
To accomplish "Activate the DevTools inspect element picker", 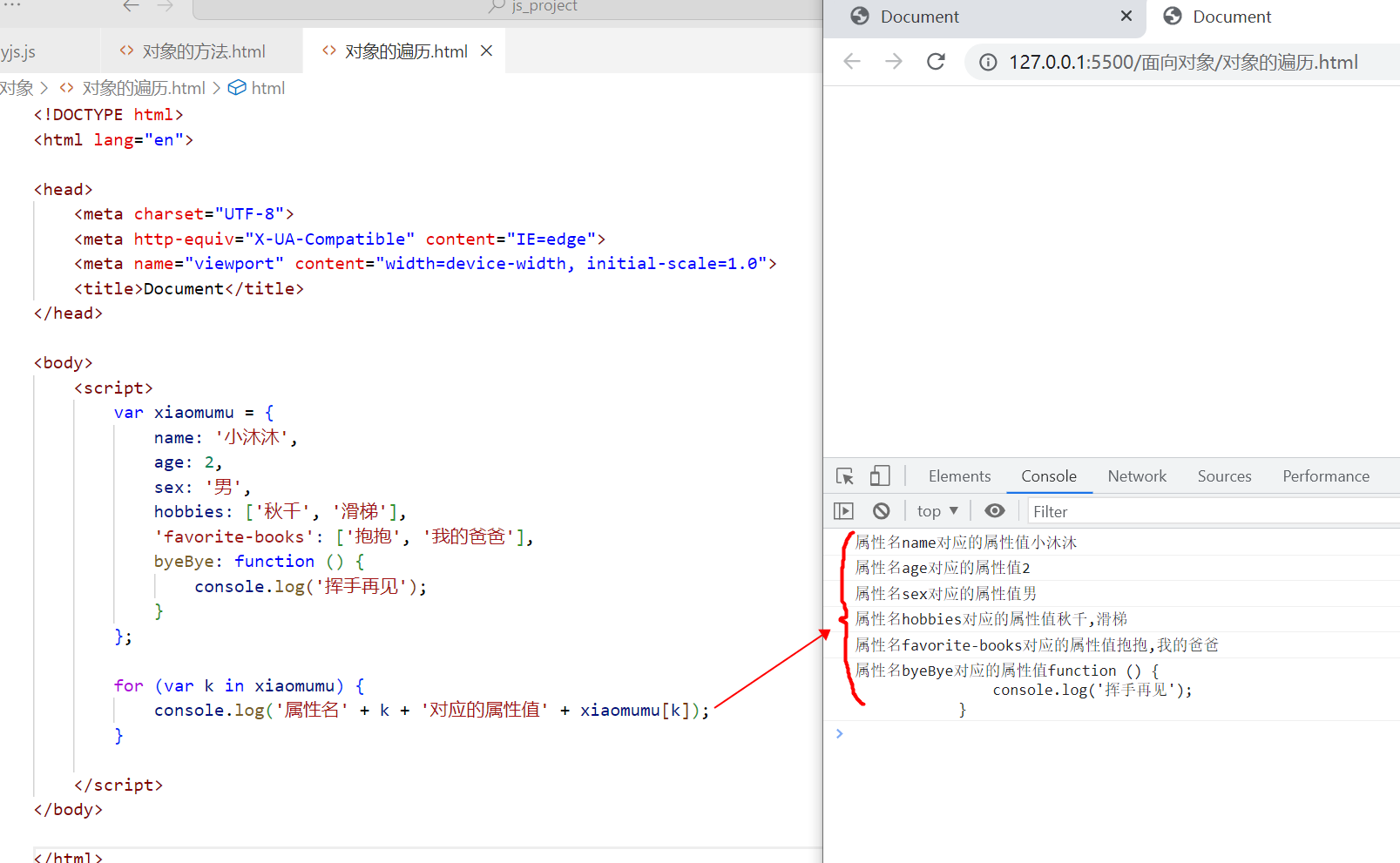I will click(844, 476).
